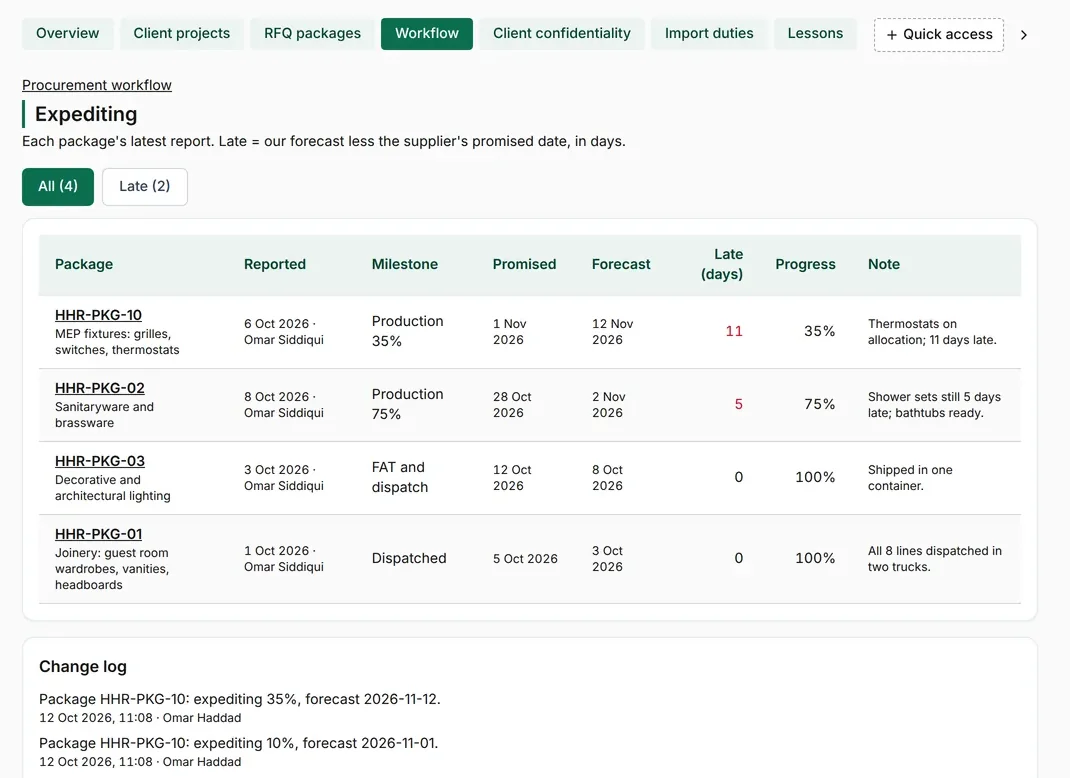This screenshot has width=1070, height=778.
Task: Click '3 Oct 2026 · Omar Siddiqui' reported cell
Action: pyautogui.click(x=284, y=478)
